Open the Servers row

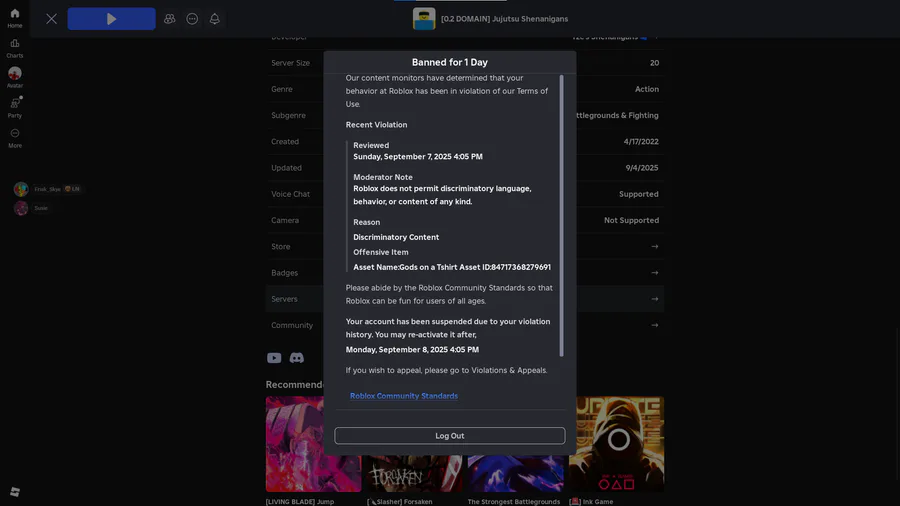465,299
